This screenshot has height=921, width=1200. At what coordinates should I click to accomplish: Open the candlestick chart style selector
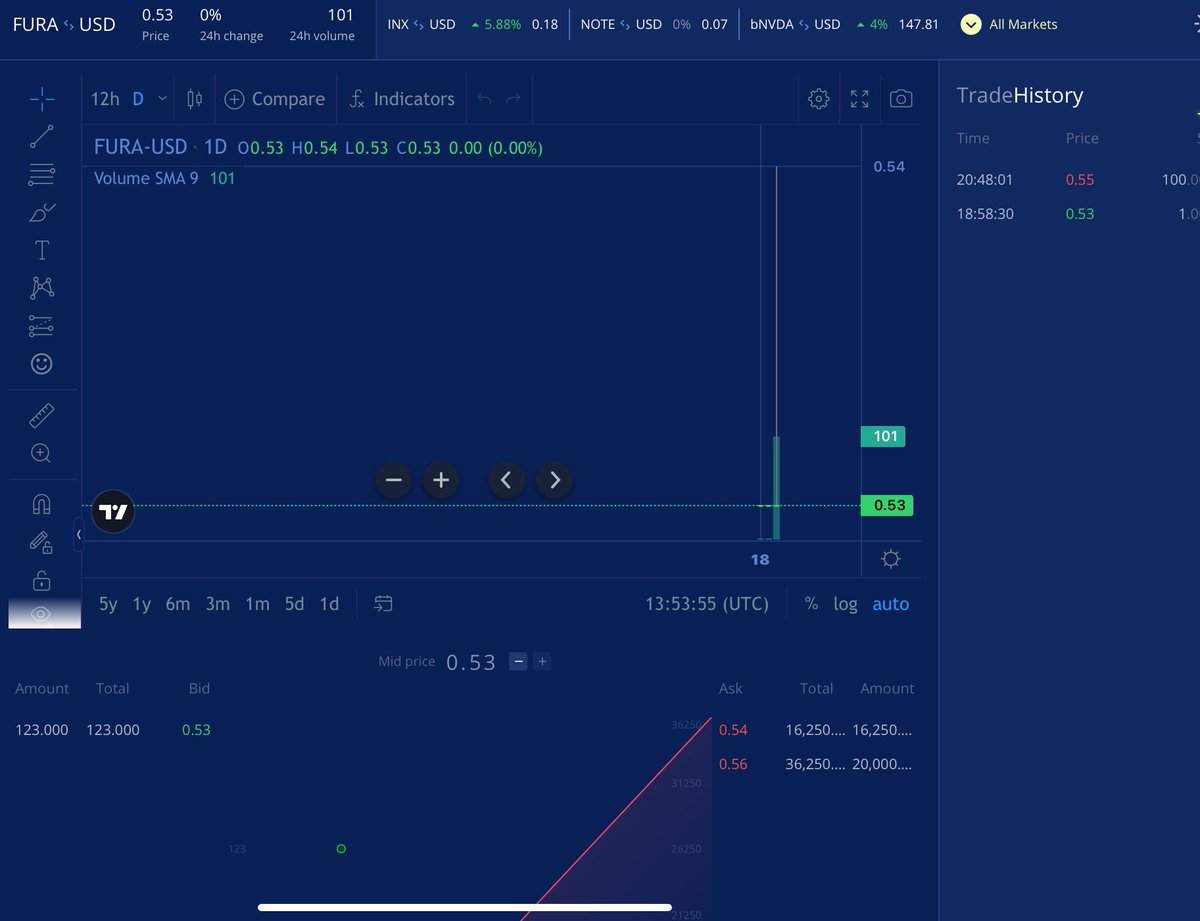[194, 99]
